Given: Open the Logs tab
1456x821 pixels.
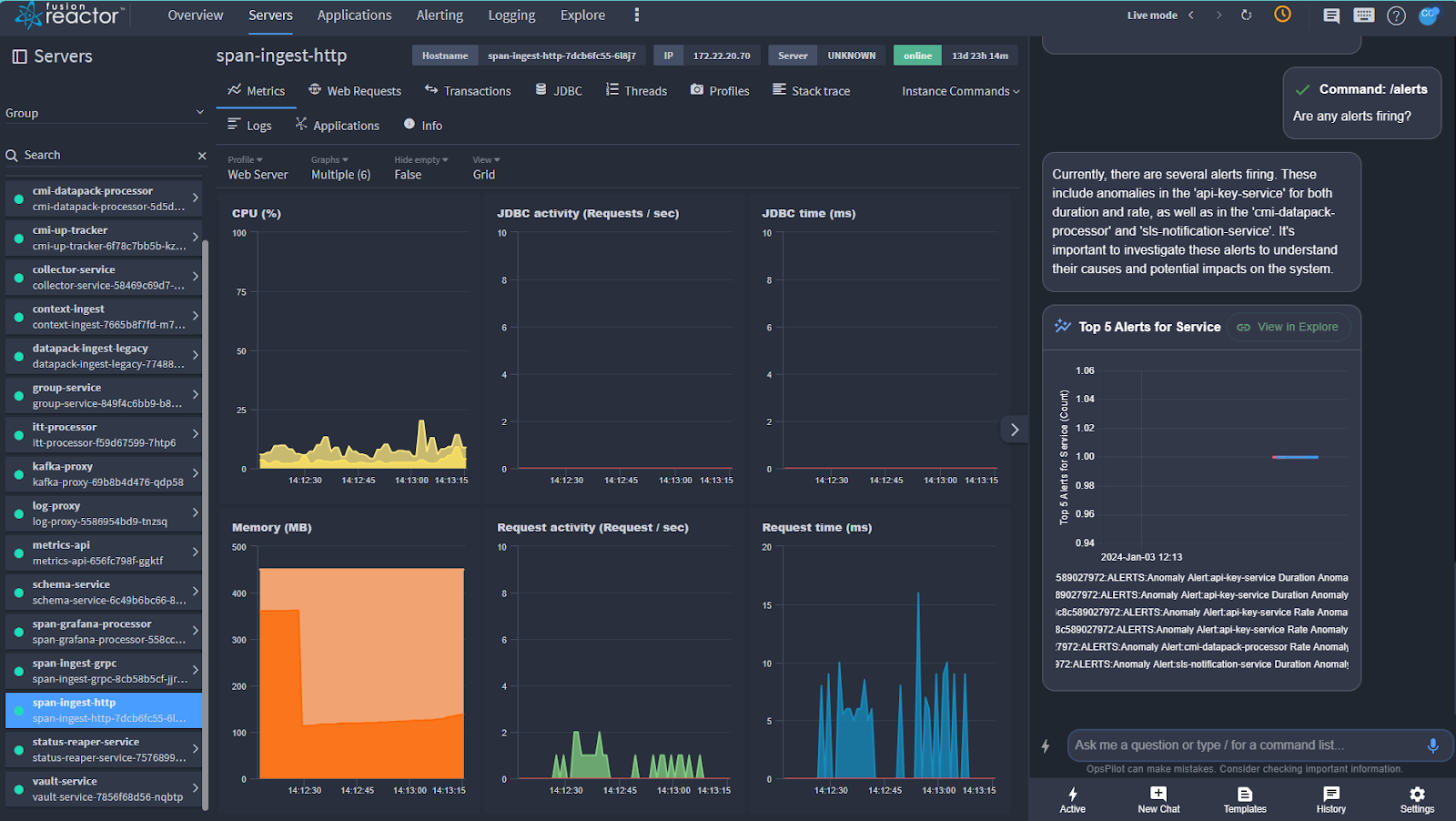Looking at the screenshot, I should point(249,126).
